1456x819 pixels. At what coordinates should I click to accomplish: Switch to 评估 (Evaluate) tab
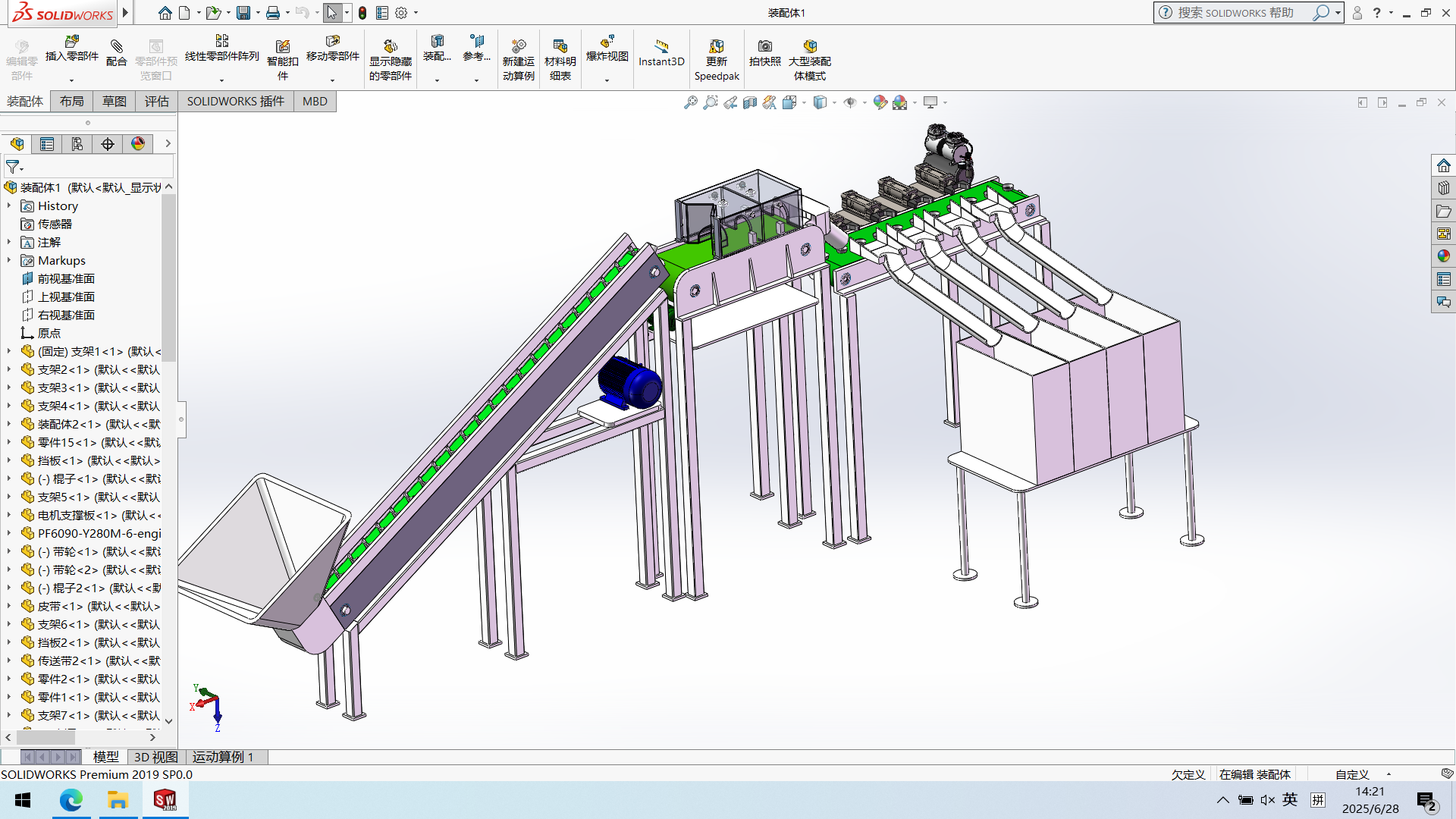click(157, 102)
